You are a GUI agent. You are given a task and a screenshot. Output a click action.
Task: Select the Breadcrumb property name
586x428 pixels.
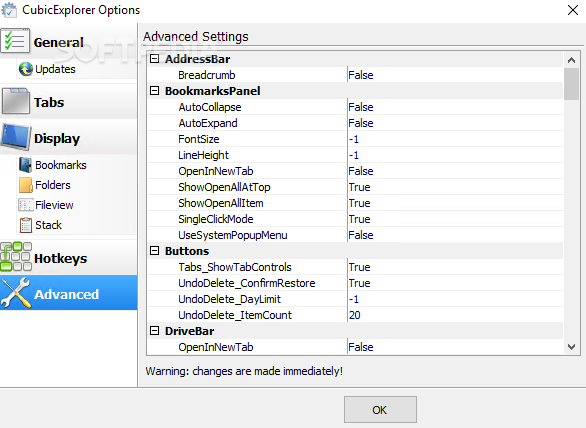[207, 75]
